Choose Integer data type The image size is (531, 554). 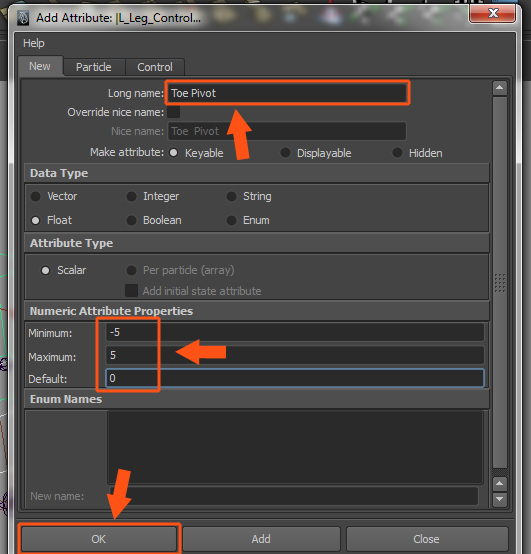click(131, 196)
